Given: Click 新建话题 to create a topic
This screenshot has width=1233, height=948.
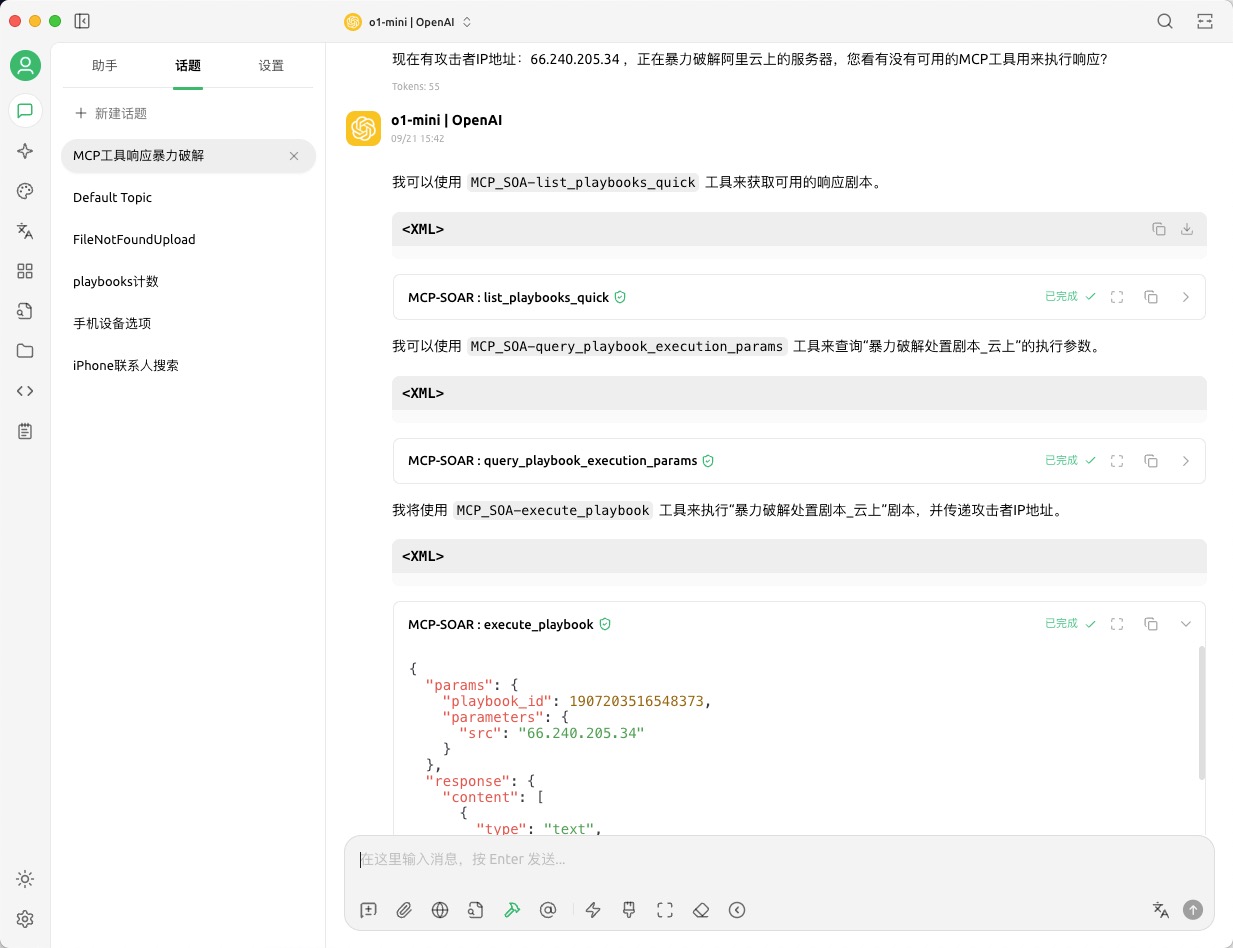Looking at the screenshot, I should coord(111,114).
